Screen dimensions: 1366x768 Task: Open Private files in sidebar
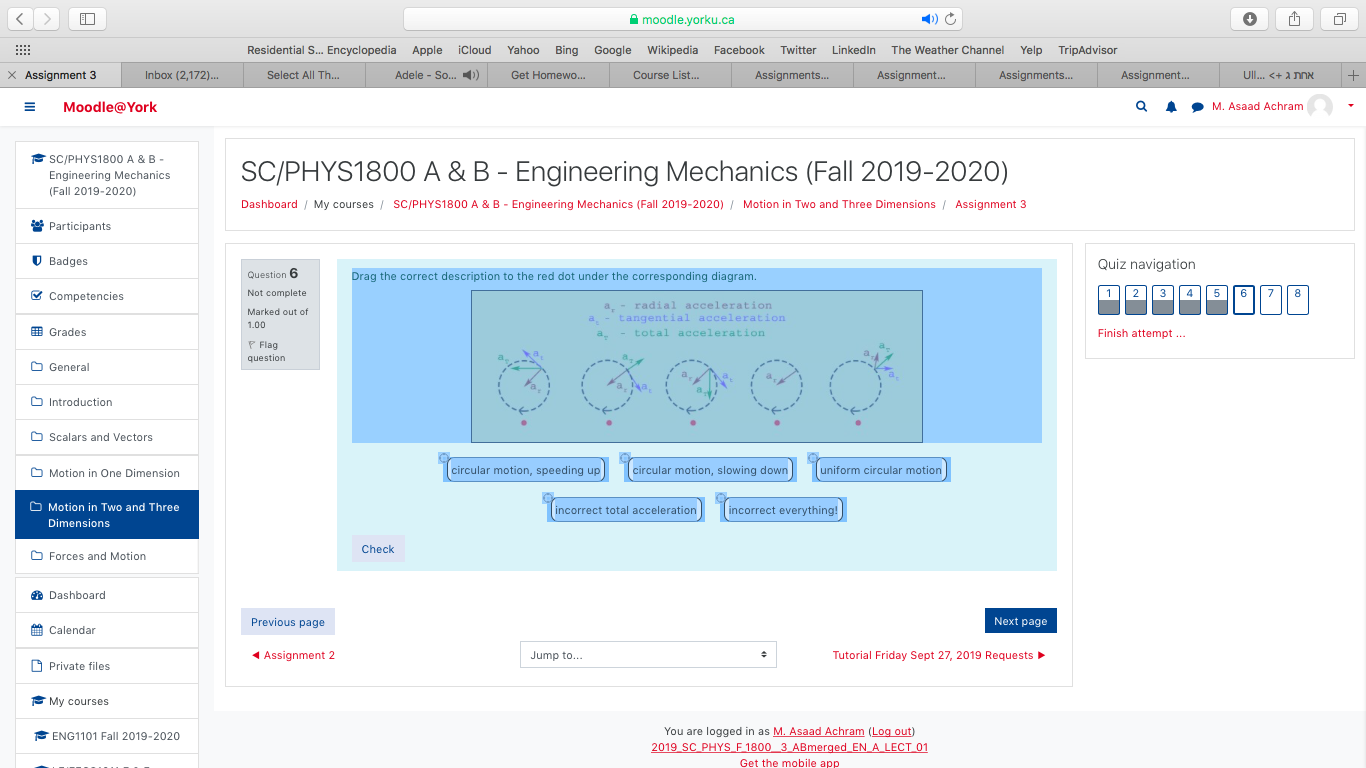(x=107, y=666)
